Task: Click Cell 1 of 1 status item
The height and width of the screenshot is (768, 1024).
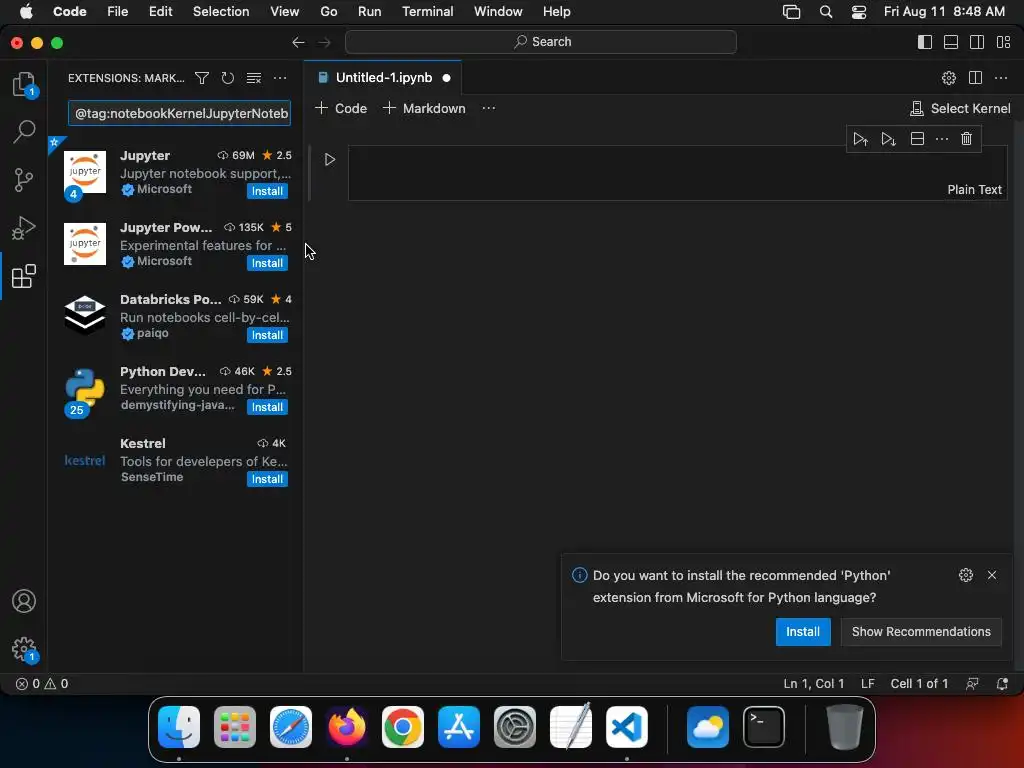Action: pos(919,684)
